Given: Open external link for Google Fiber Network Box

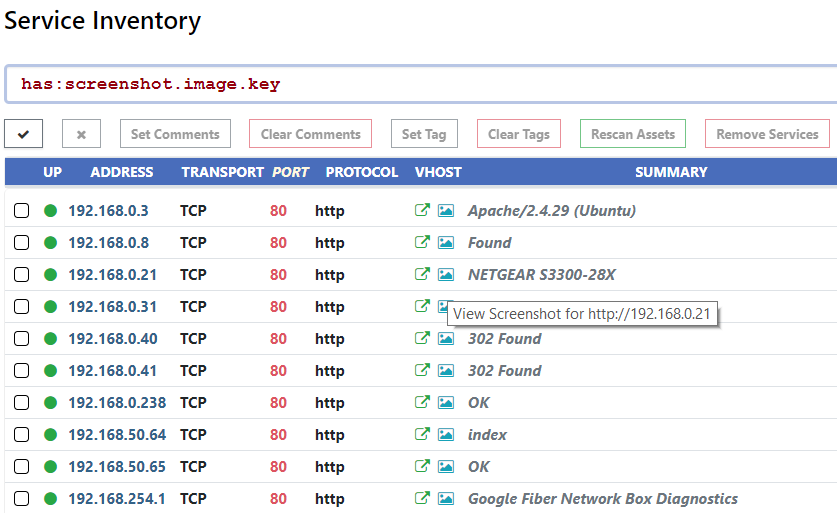Looking at the screenshot, I should pos(422,498).
